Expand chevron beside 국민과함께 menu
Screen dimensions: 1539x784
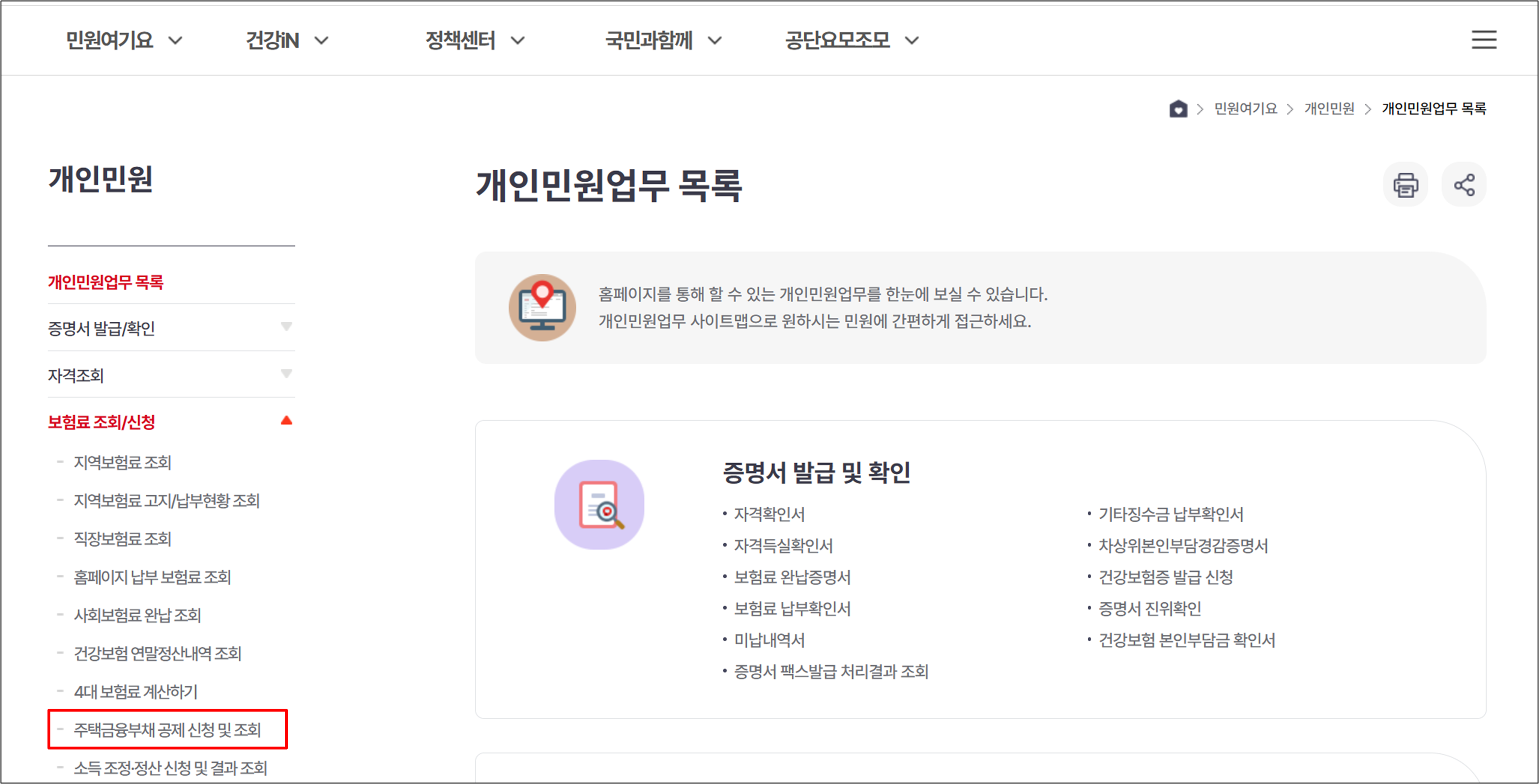coord(715,41)
